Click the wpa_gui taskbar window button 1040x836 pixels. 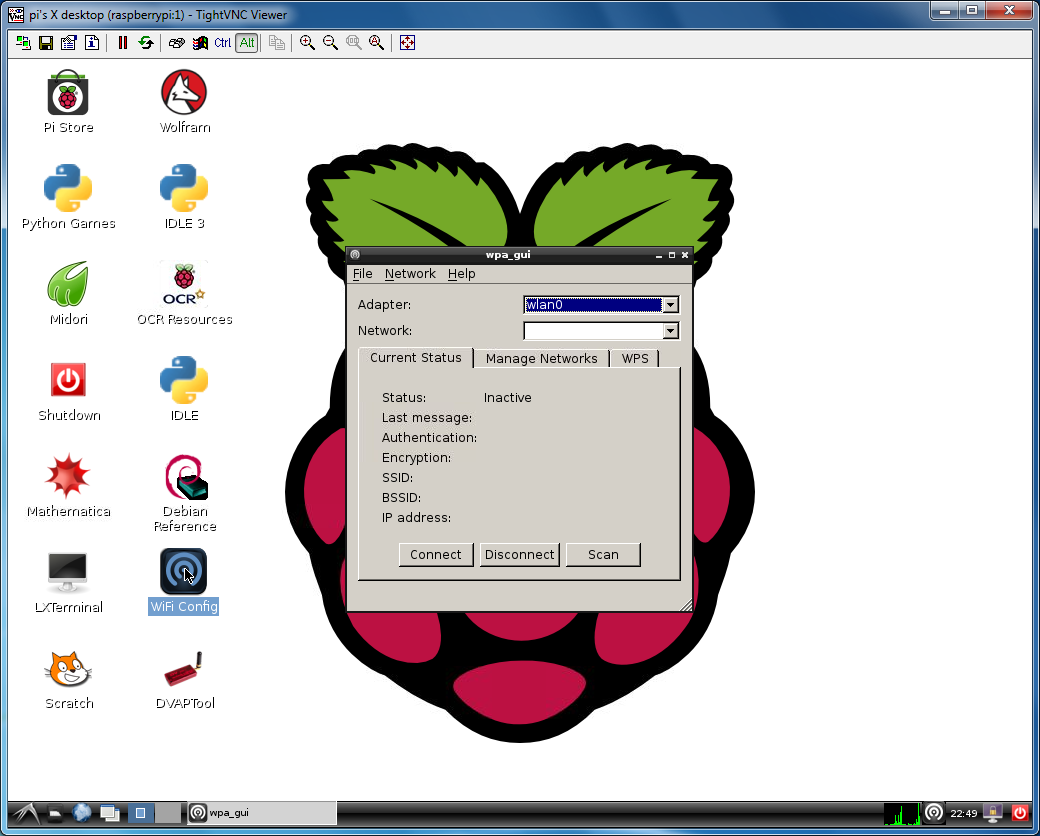[x=261, y=813]
